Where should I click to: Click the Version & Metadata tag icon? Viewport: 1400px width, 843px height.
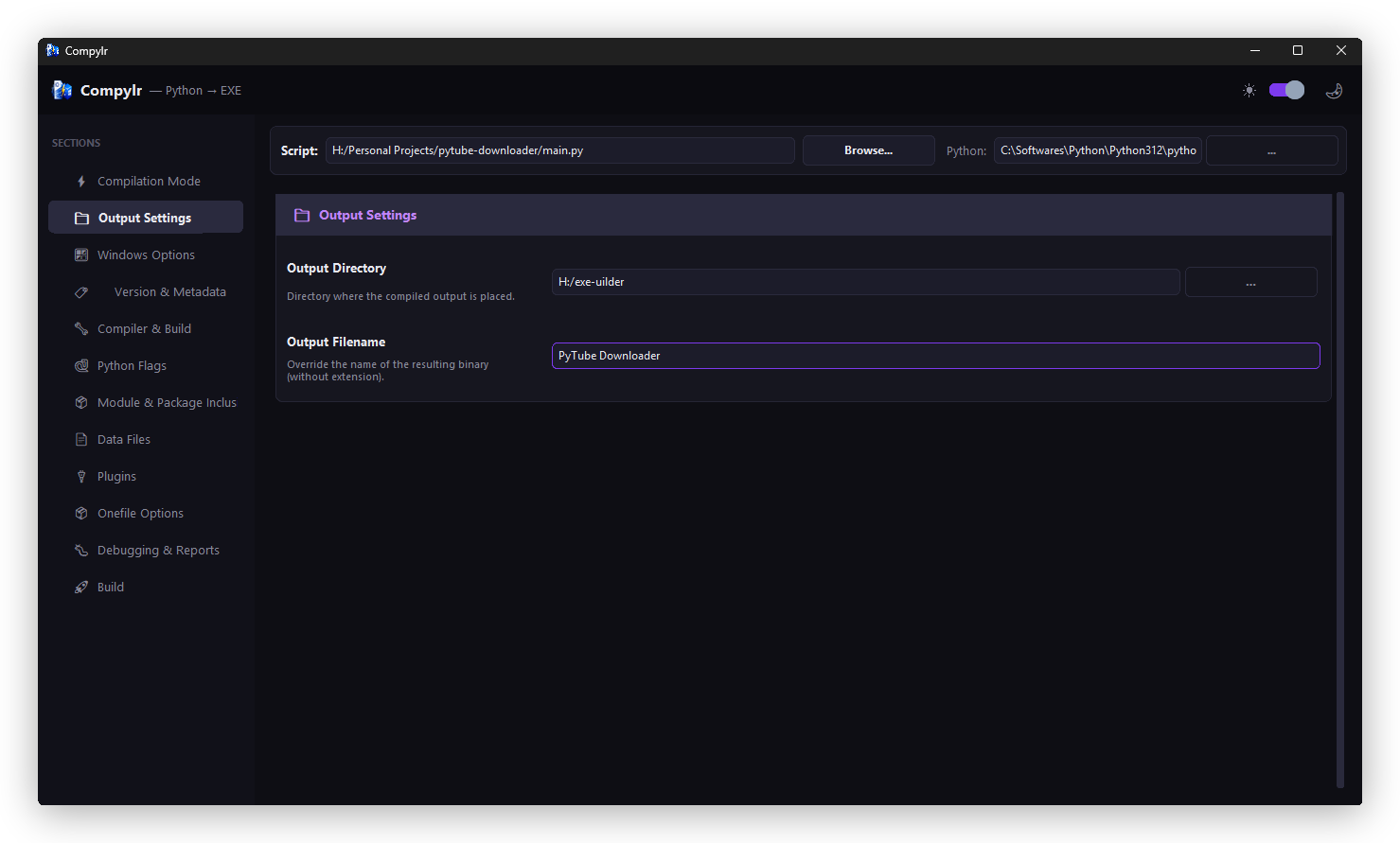point(81,292)
